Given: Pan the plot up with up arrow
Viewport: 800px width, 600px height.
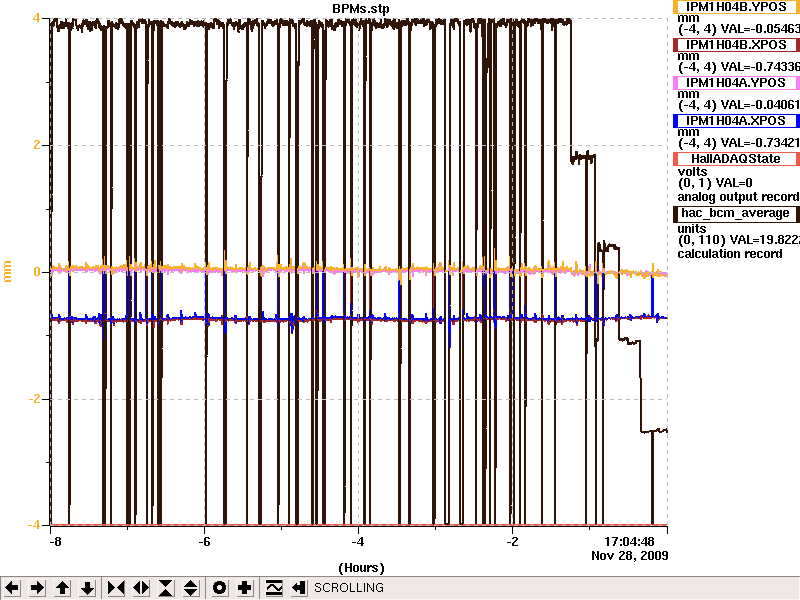Looking at the screenshot, I should click(x=62, y=588).
